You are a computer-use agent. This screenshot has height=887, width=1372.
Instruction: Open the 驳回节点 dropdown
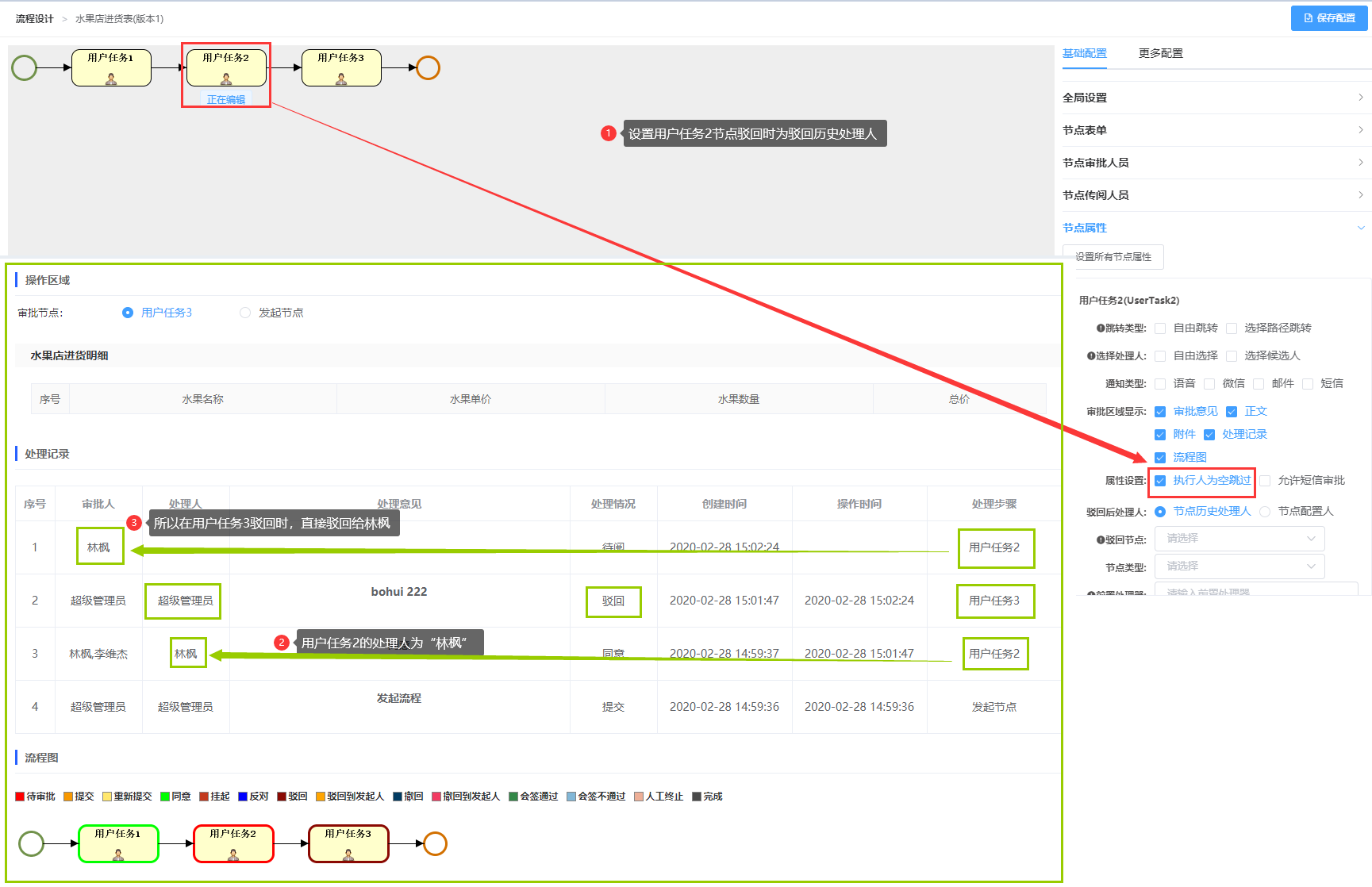tap(1239, 539)
